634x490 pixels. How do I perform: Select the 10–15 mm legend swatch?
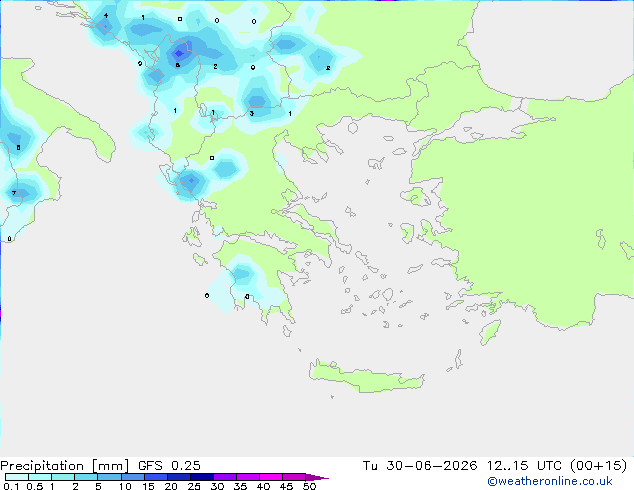(x=133, y=477)
